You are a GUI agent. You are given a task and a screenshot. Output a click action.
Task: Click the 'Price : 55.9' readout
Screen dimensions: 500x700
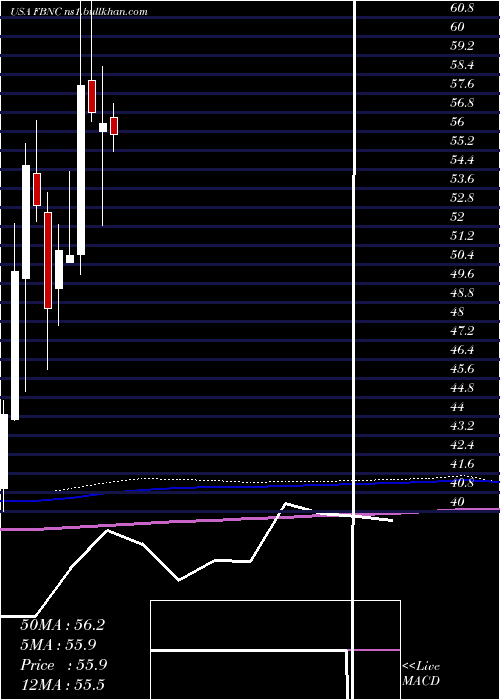click(x=63, y=665)
